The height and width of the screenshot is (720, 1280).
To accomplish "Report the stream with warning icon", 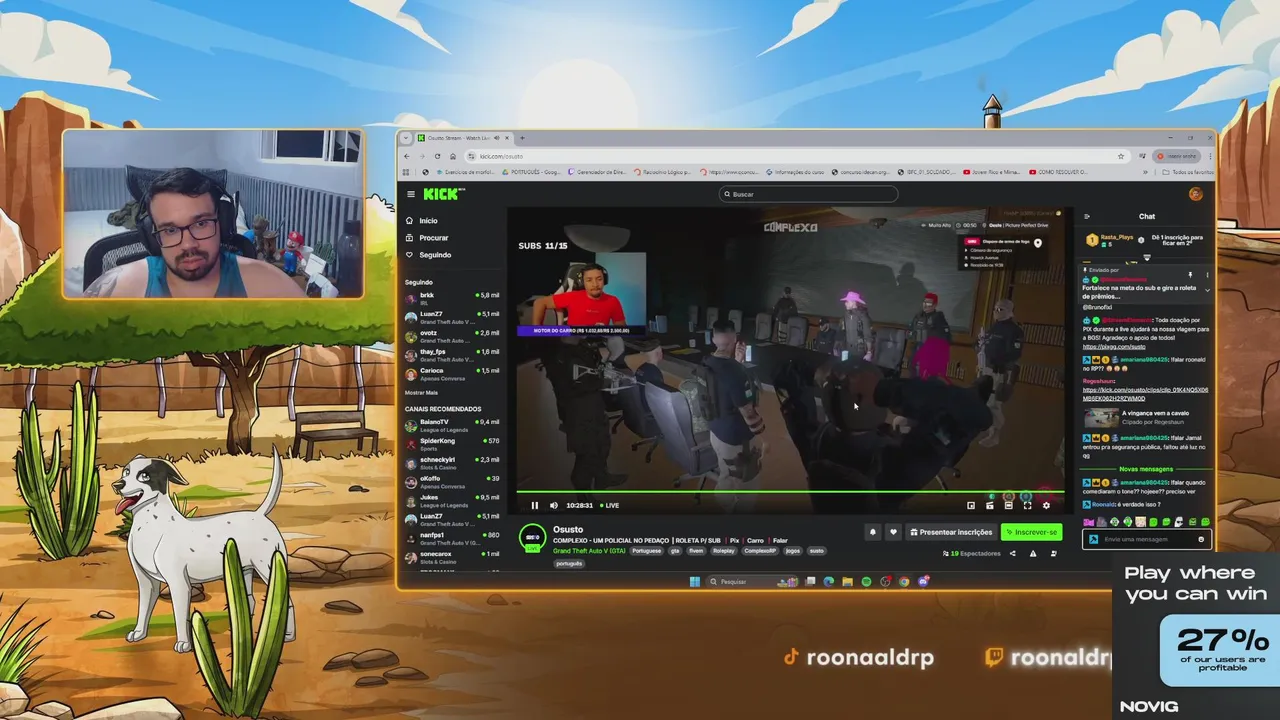I will (x=1033, y=553).
